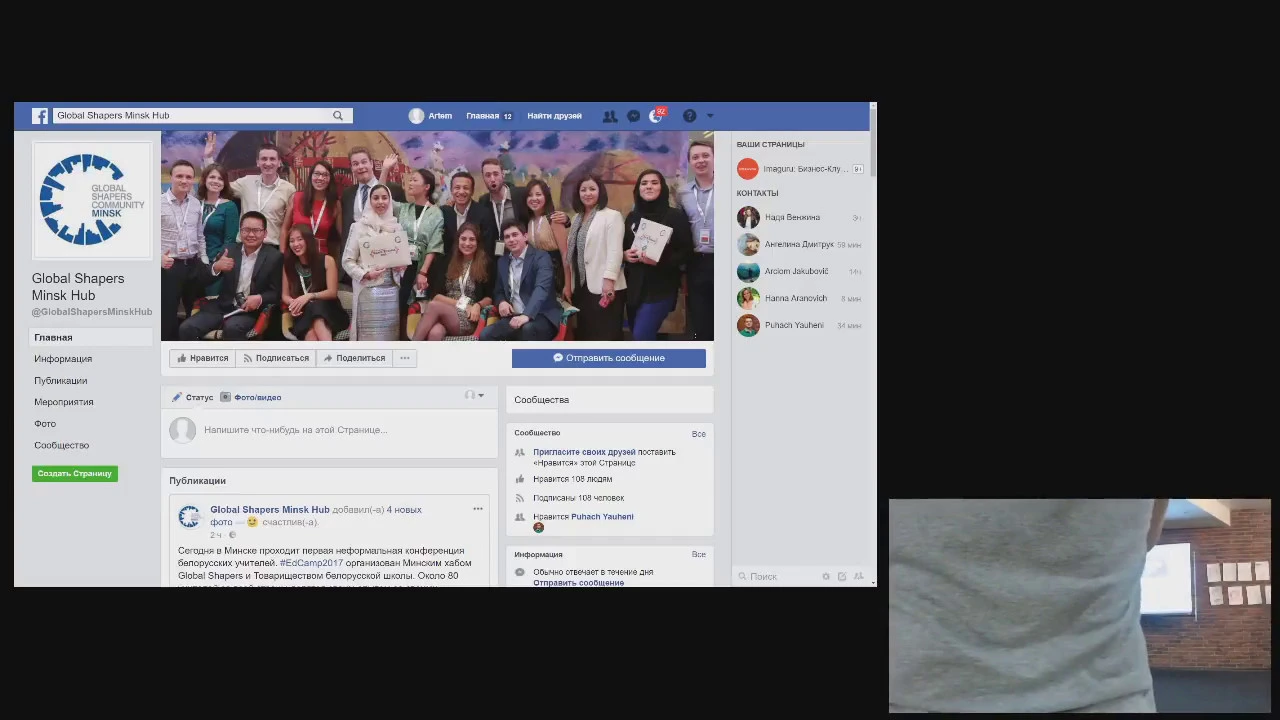Select Сообщество tab in page sidebar
Image resolution: width=1280 pixels, height=720 pixels.
pyautogui.click(x=61, y=446)
